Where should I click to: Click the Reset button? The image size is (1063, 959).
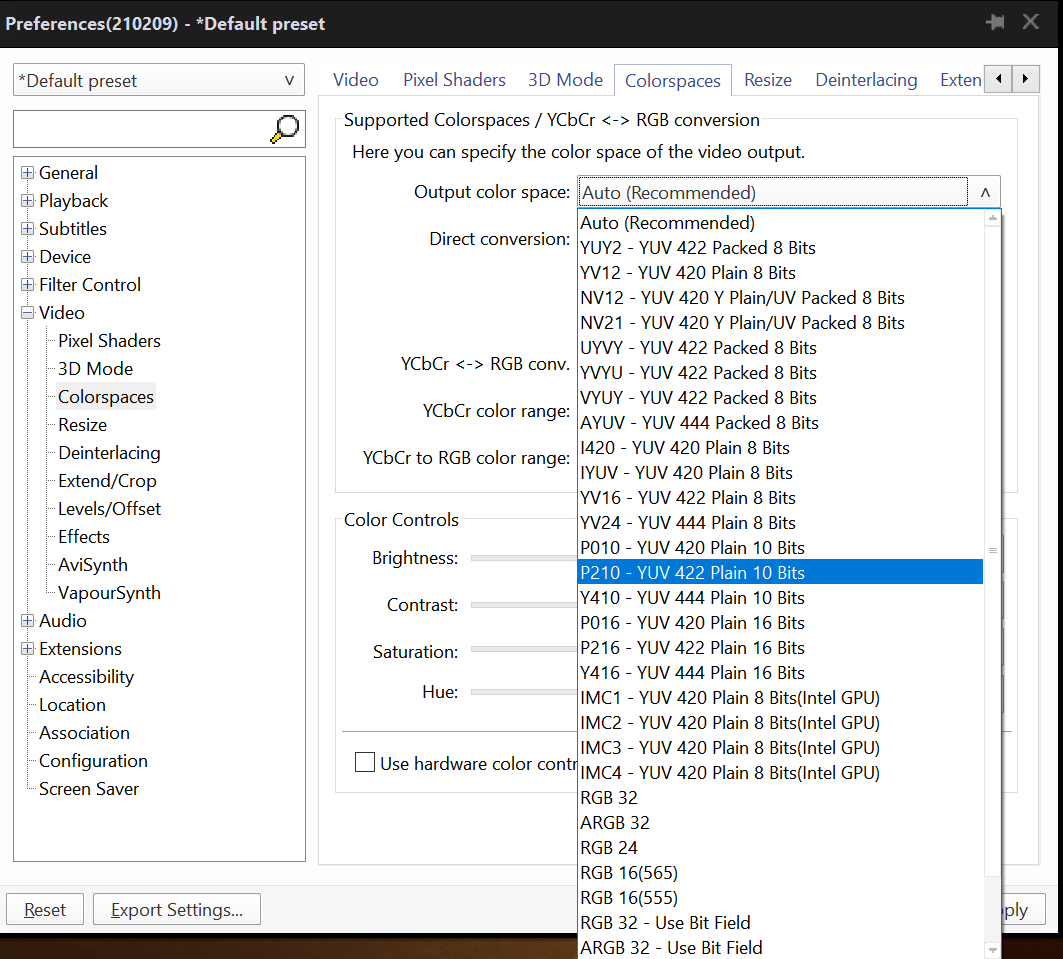pos(45,910)
